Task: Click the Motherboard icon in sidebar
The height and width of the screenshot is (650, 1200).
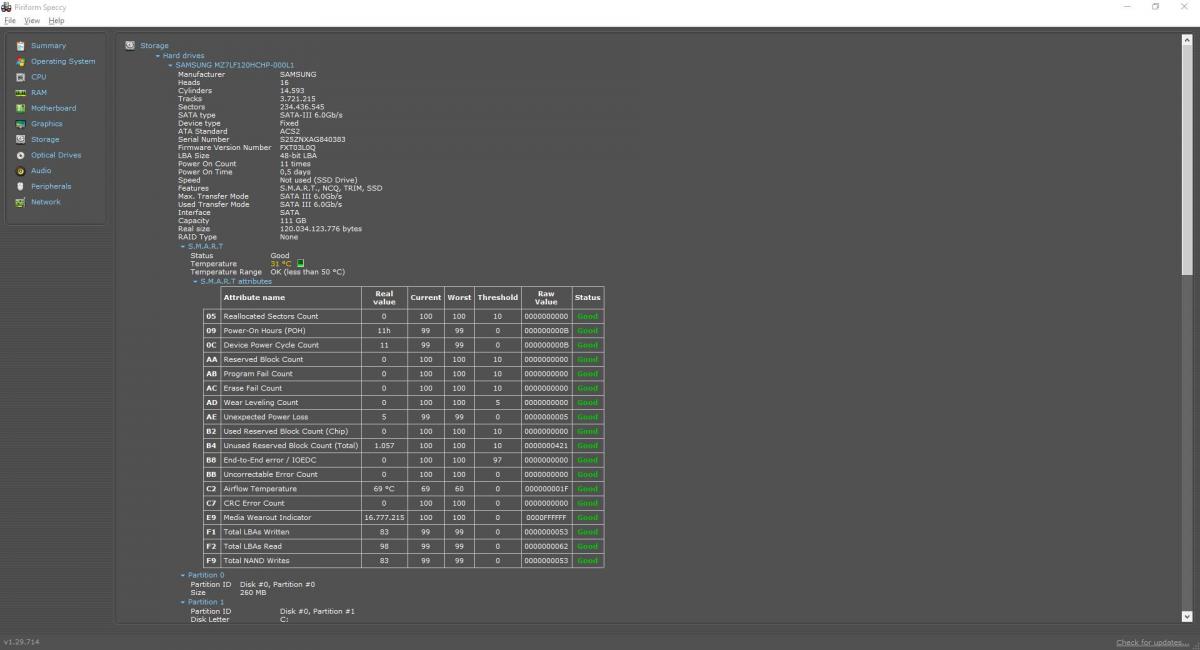Action: 20,108
